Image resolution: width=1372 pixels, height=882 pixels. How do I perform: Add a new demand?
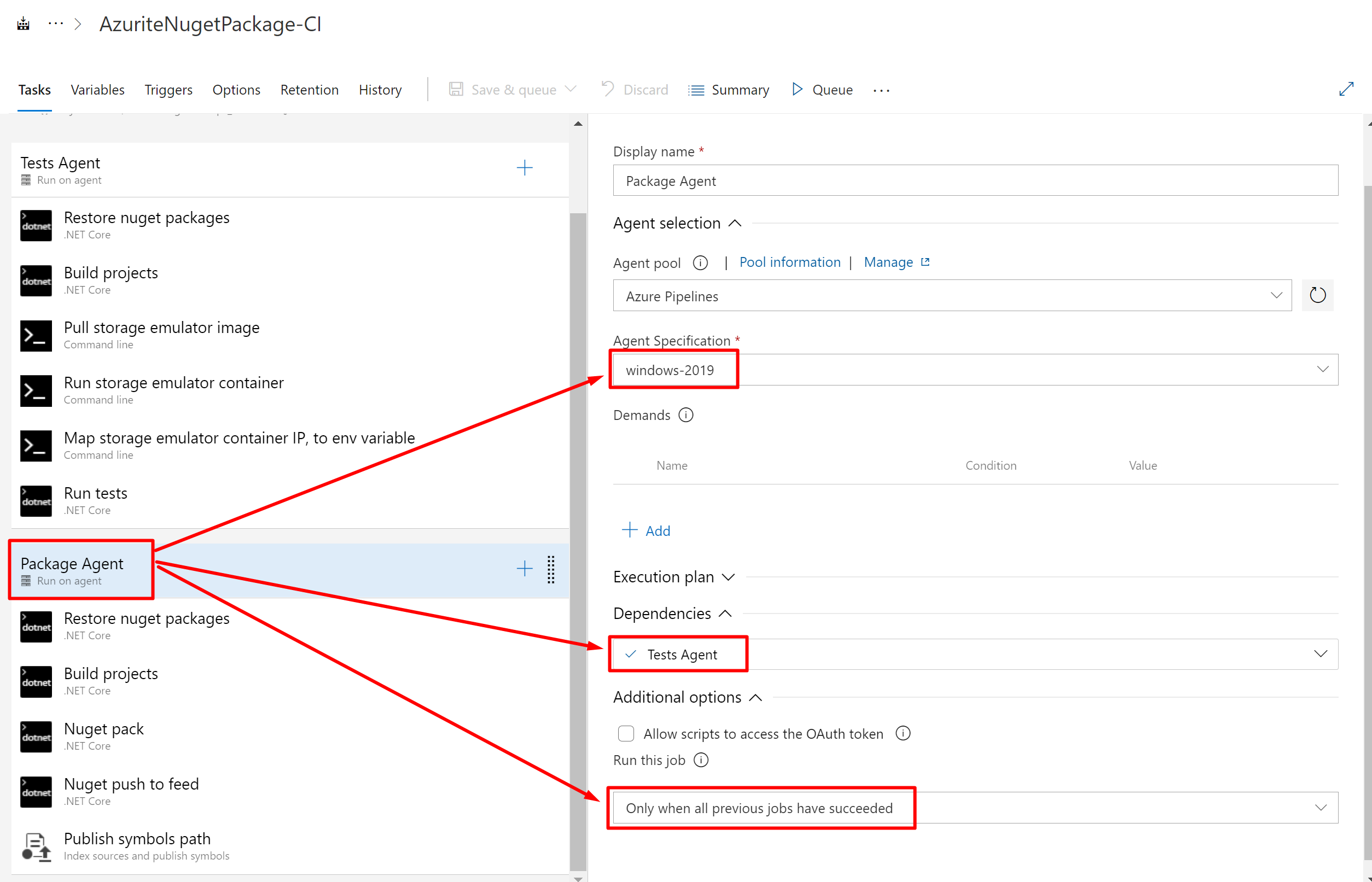[x=646, y=530]
